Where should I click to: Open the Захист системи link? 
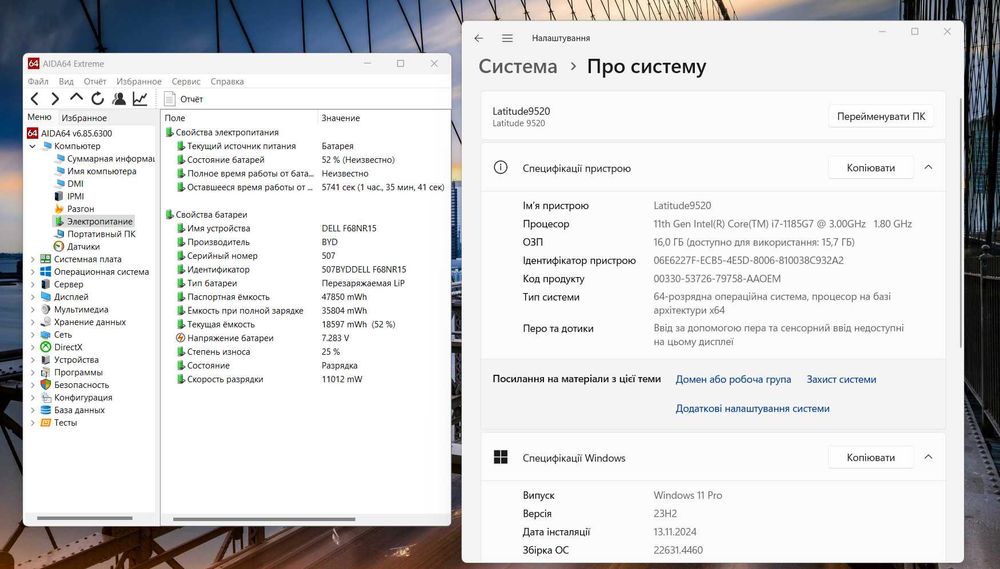click(841, 380)
